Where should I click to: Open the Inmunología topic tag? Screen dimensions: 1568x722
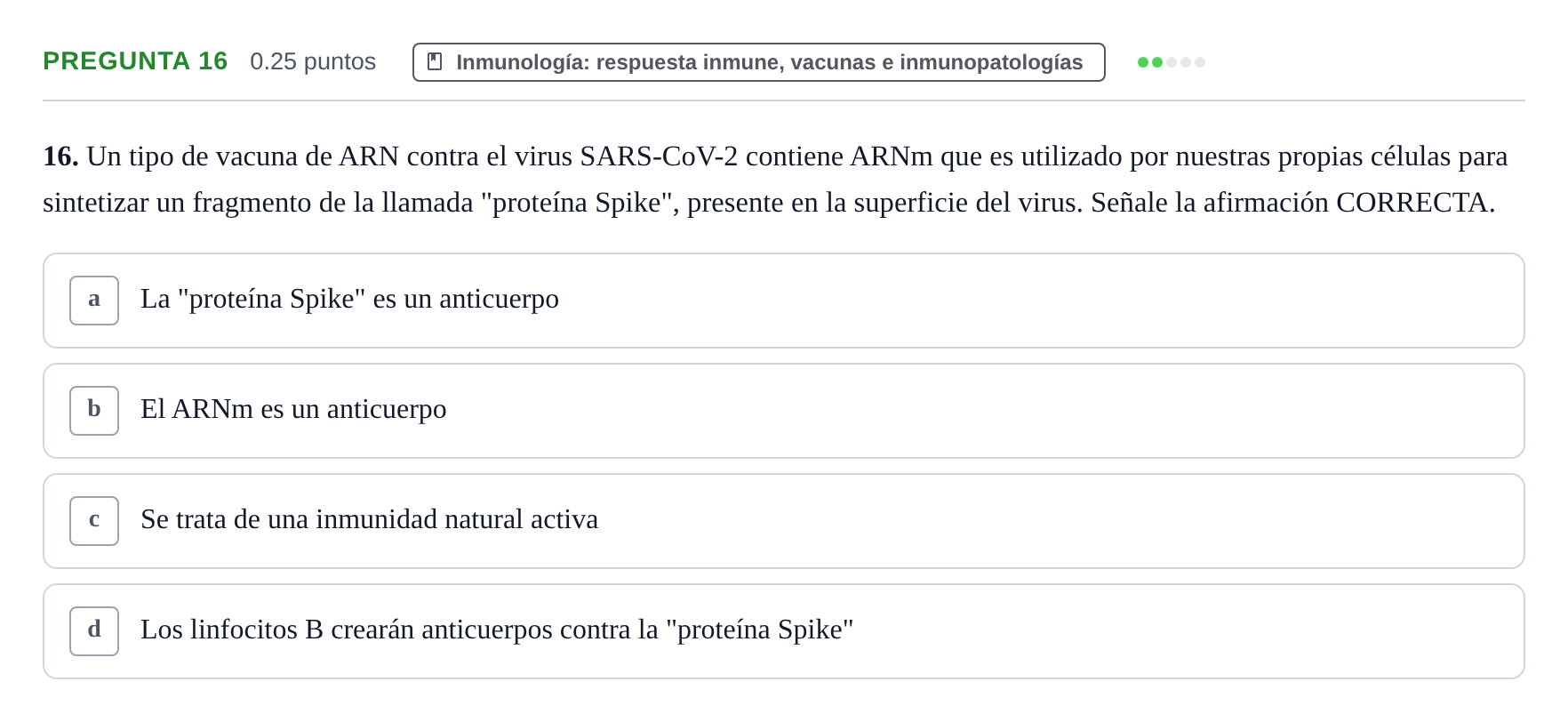click(759, 62)
